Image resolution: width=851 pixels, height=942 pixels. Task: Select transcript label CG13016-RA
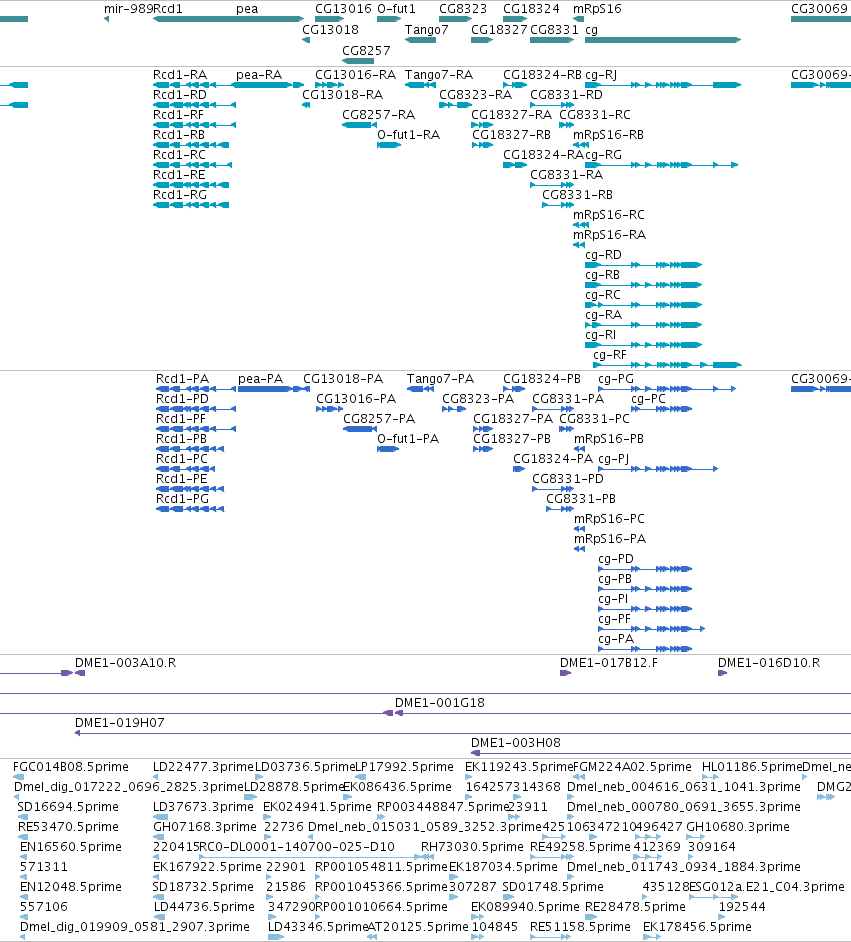pyautogui.click(x=356, y=75)
